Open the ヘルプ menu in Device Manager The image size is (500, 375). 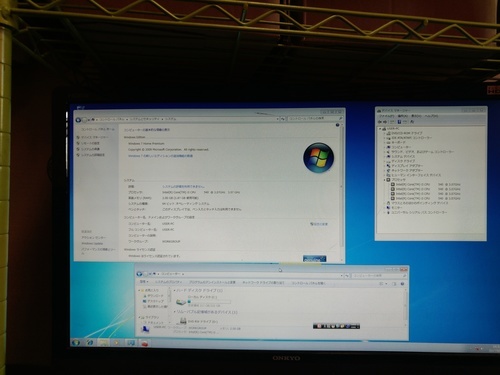click(x=431, y=116)
